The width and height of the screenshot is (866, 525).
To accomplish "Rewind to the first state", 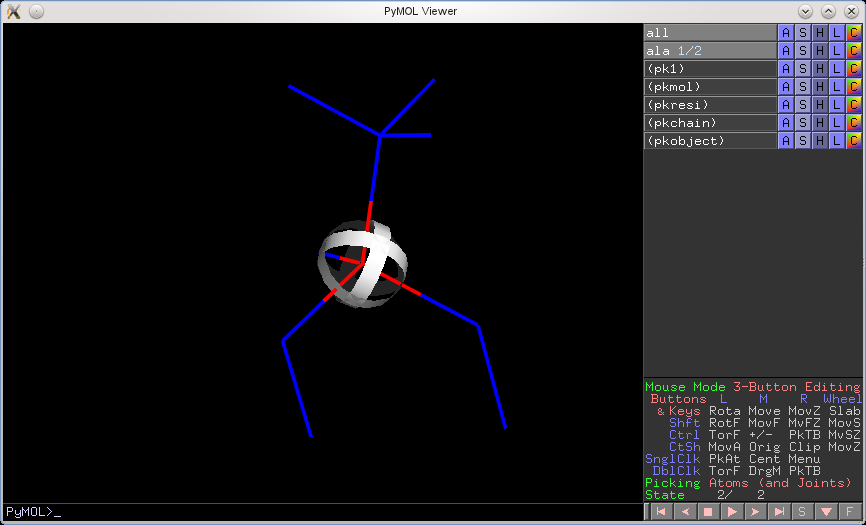I will [x=660, y=512].
